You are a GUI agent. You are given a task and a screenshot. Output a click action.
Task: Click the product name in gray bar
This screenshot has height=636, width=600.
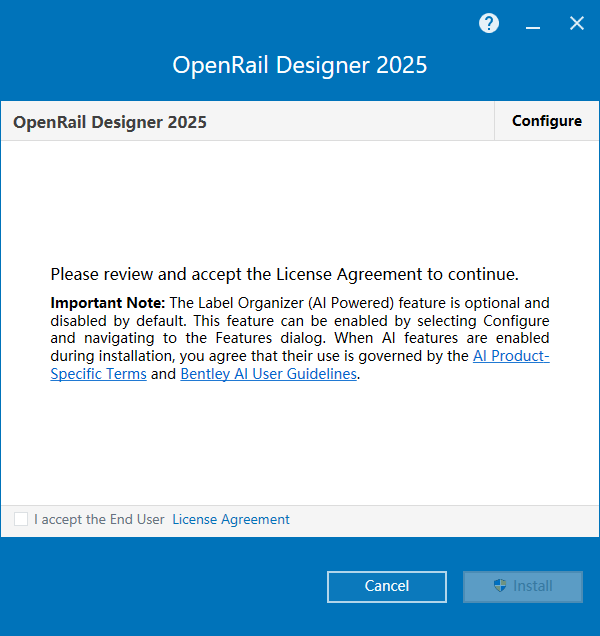pyautogui.click(x=110, y=122)
